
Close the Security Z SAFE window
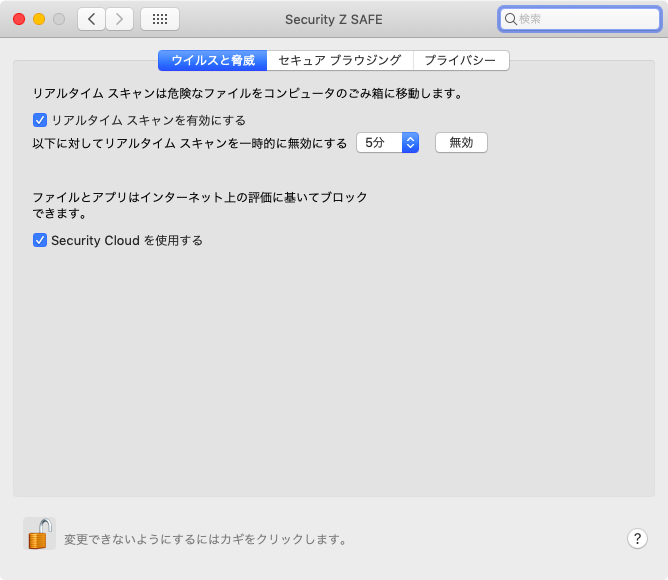click(x=19, y=19)
